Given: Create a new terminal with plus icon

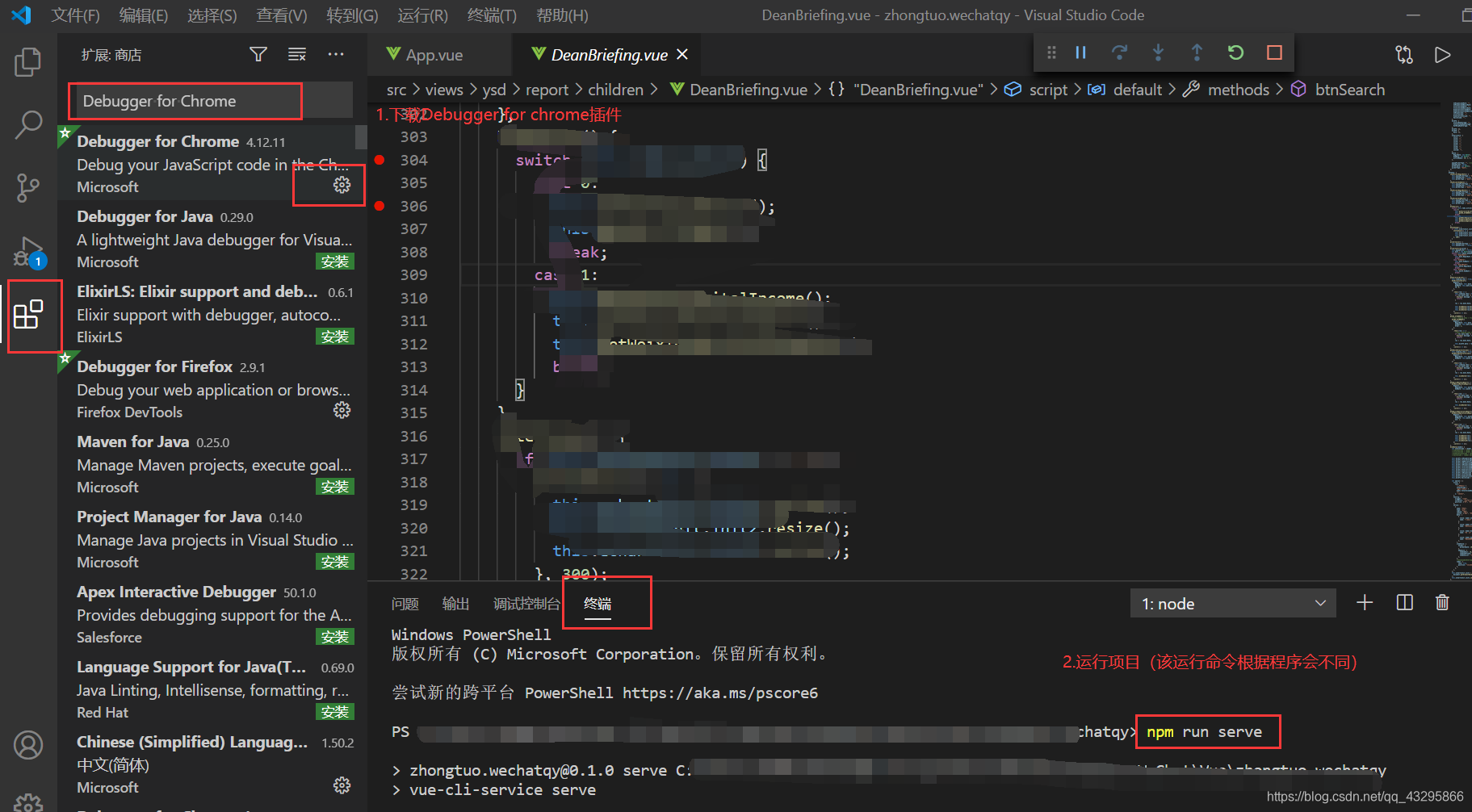Looking at the screenshot, I should pos(1365,603).
